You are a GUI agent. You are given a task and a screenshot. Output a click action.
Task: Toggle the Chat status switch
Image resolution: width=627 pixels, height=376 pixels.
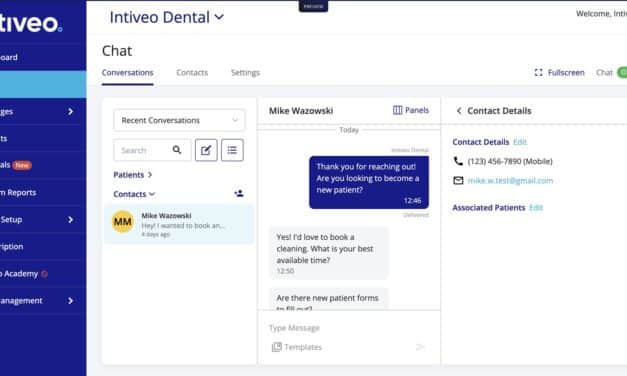coord(622,72)
